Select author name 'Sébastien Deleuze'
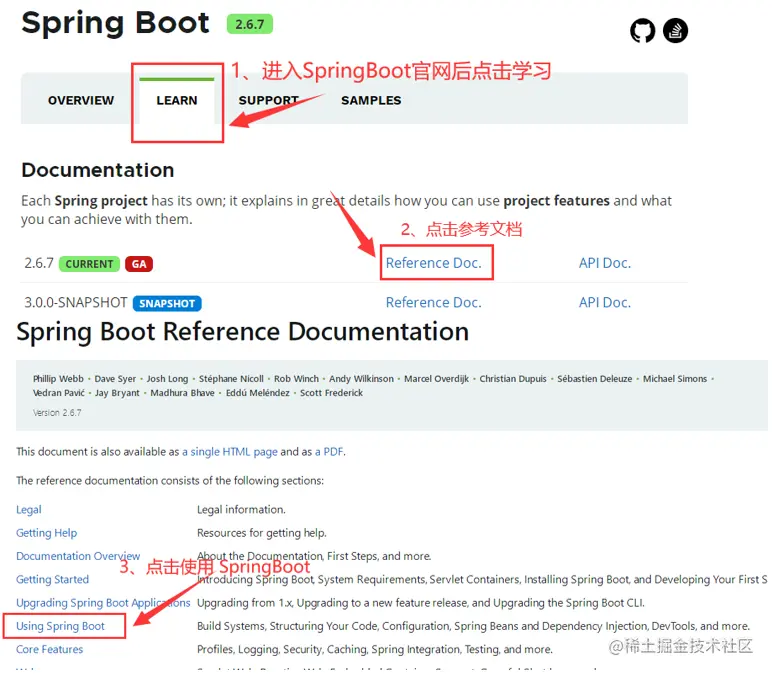 click(595, 379)
